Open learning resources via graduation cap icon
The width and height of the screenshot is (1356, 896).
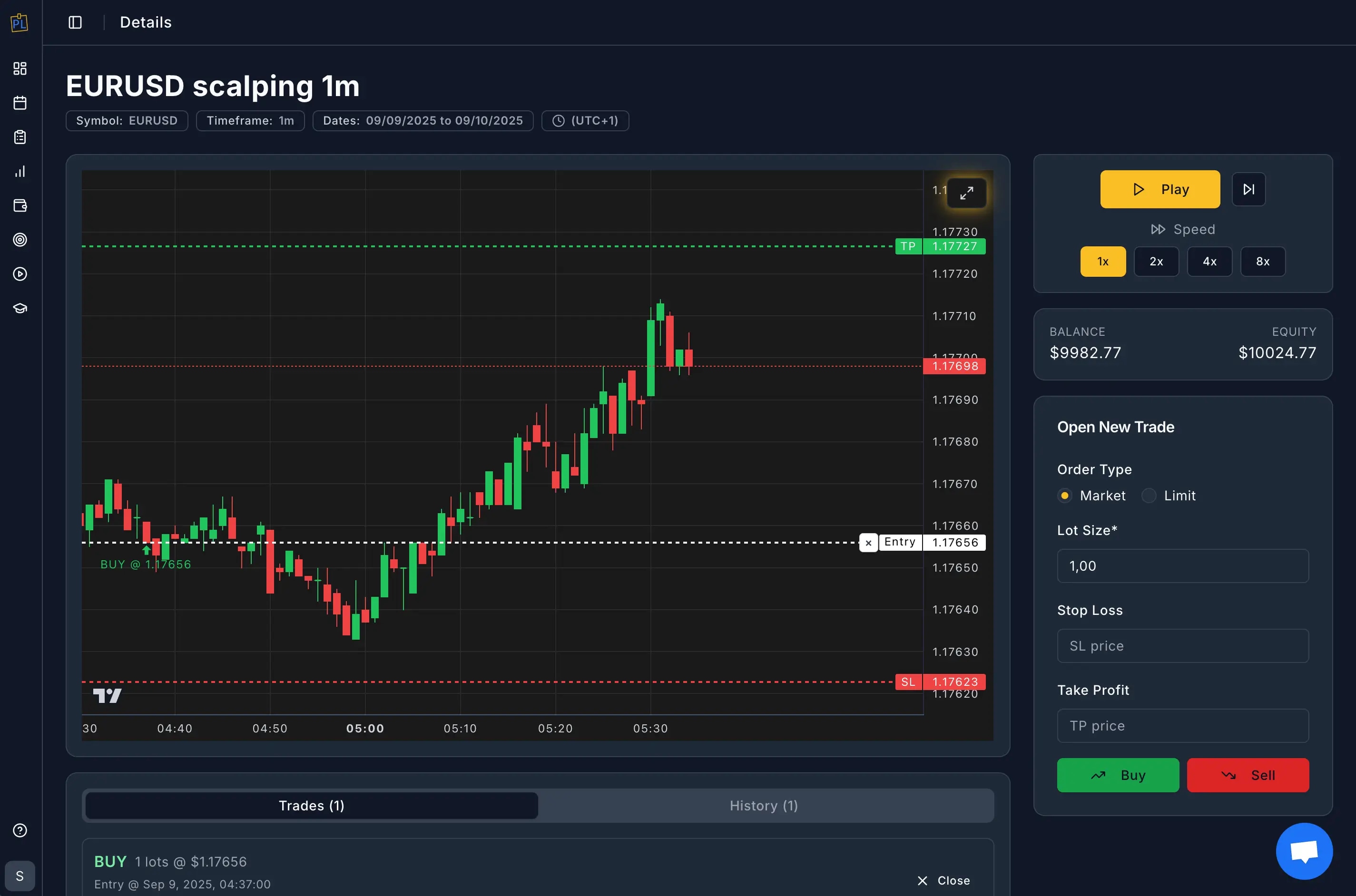[x=20, y=307]
